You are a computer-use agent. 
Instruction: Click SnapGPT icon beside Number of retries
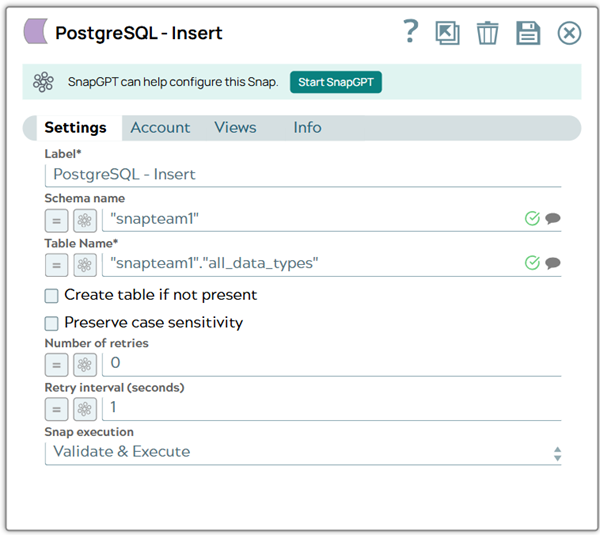85,365
